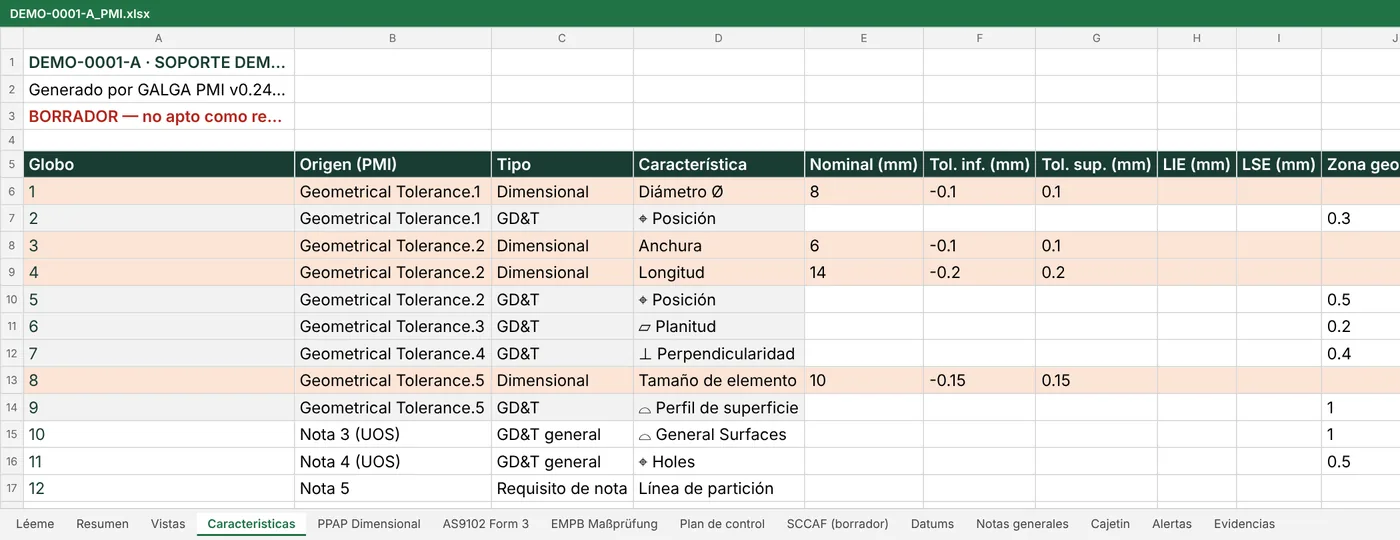This screenshot has width=1400, height=540.
Task: Click the active Caracteristicas sheet tab
Action: tap(251, 524)
